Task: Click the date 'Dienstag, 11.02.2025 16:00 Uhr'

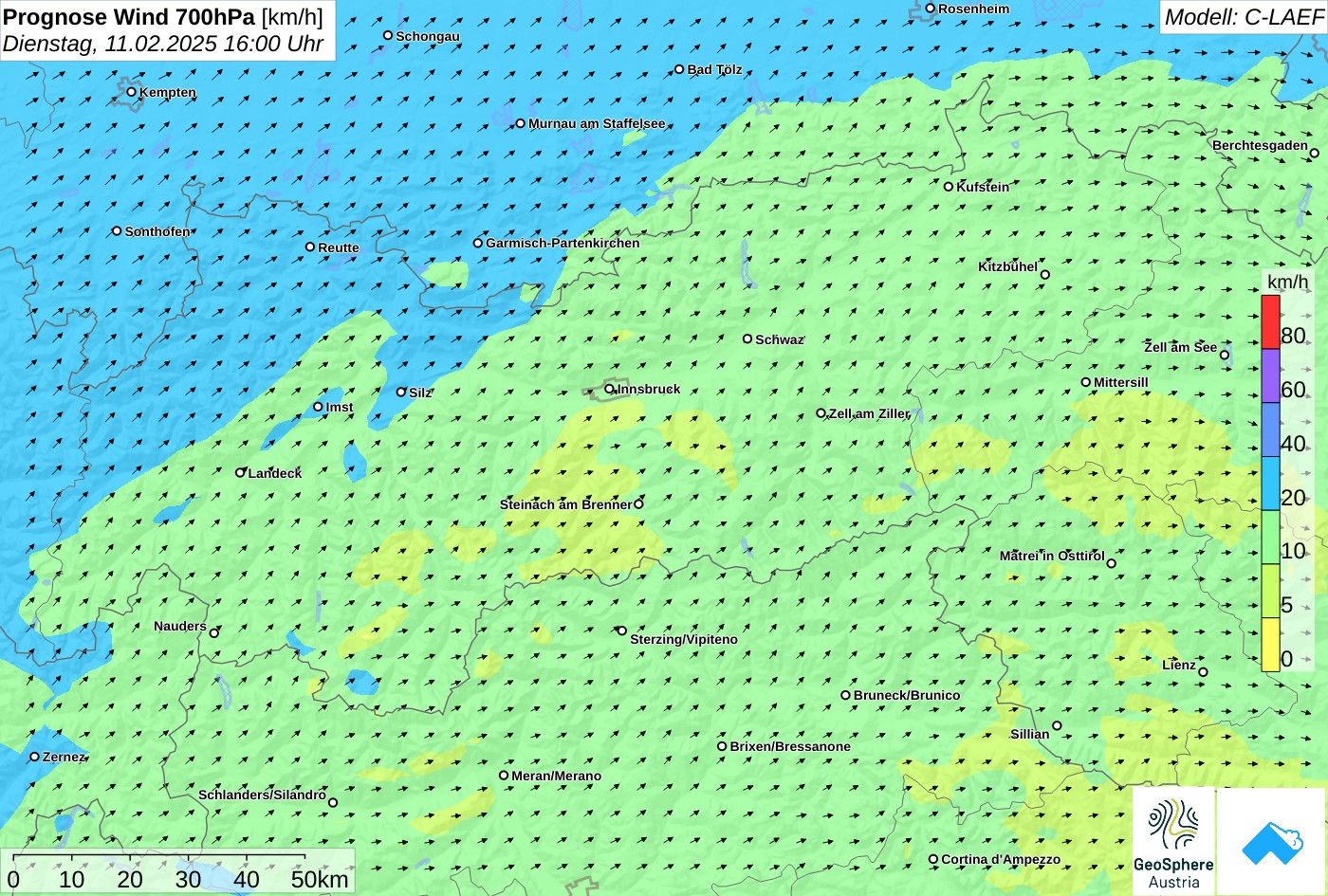Action: [x=163, y=44]
